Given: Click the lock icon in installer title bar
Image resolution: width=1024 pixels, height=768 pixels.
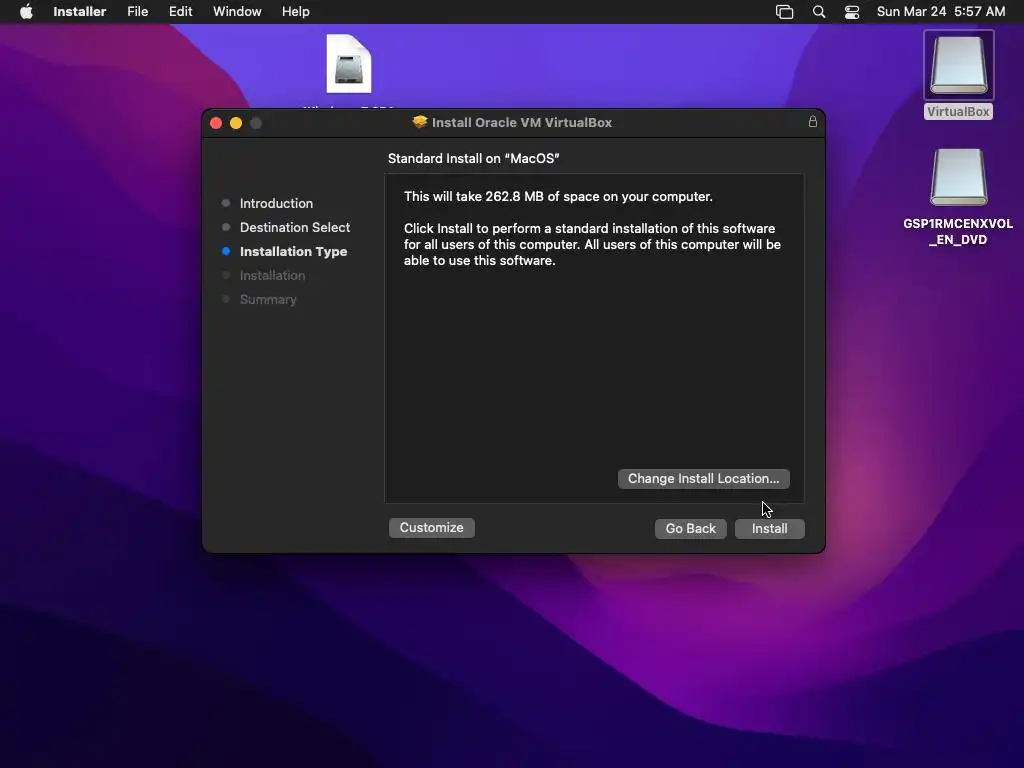Looking at the screenshot, I should coord(812,121).
